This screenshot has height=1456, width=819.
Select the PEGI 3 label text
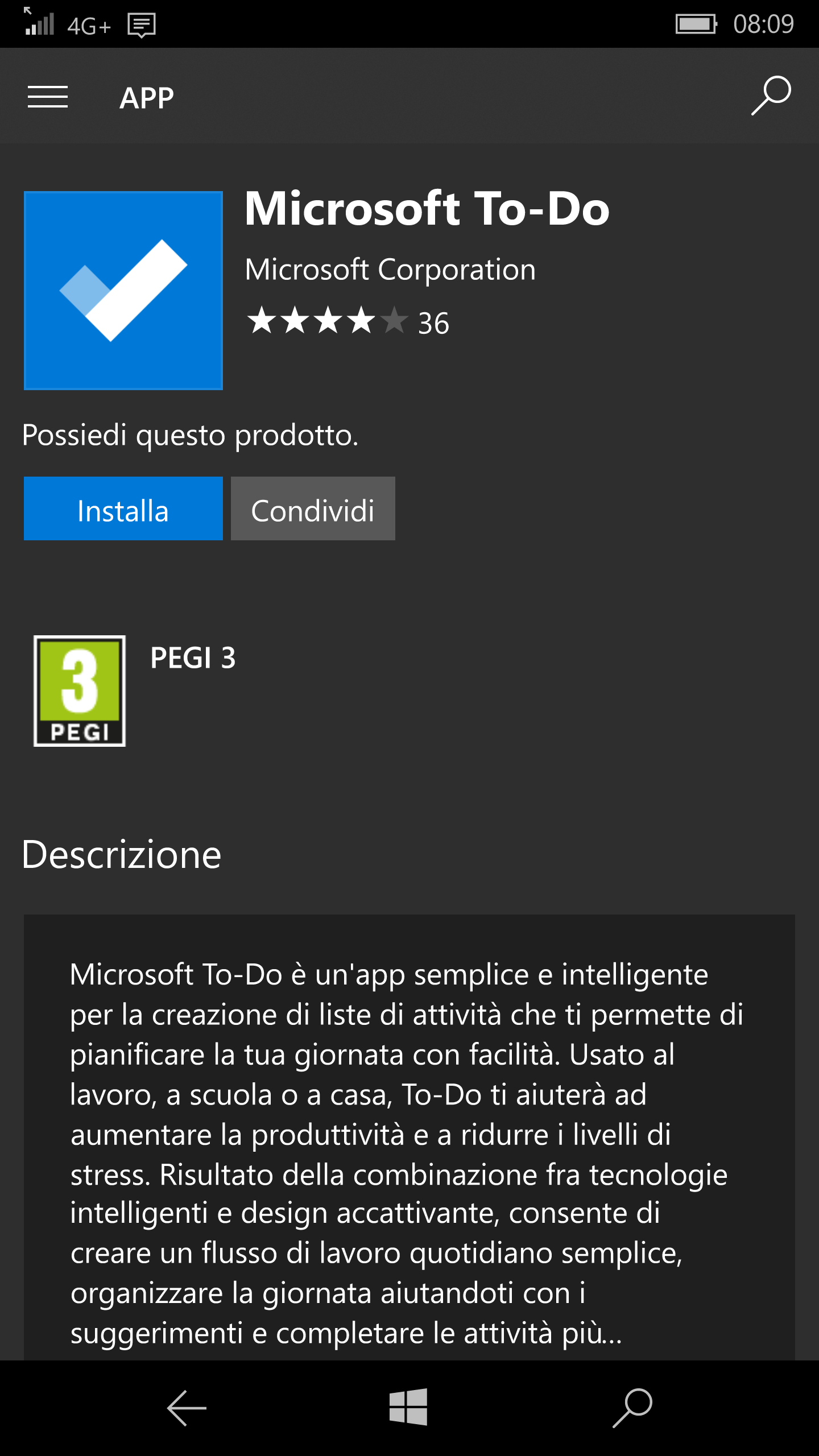[x=193, y=658]
